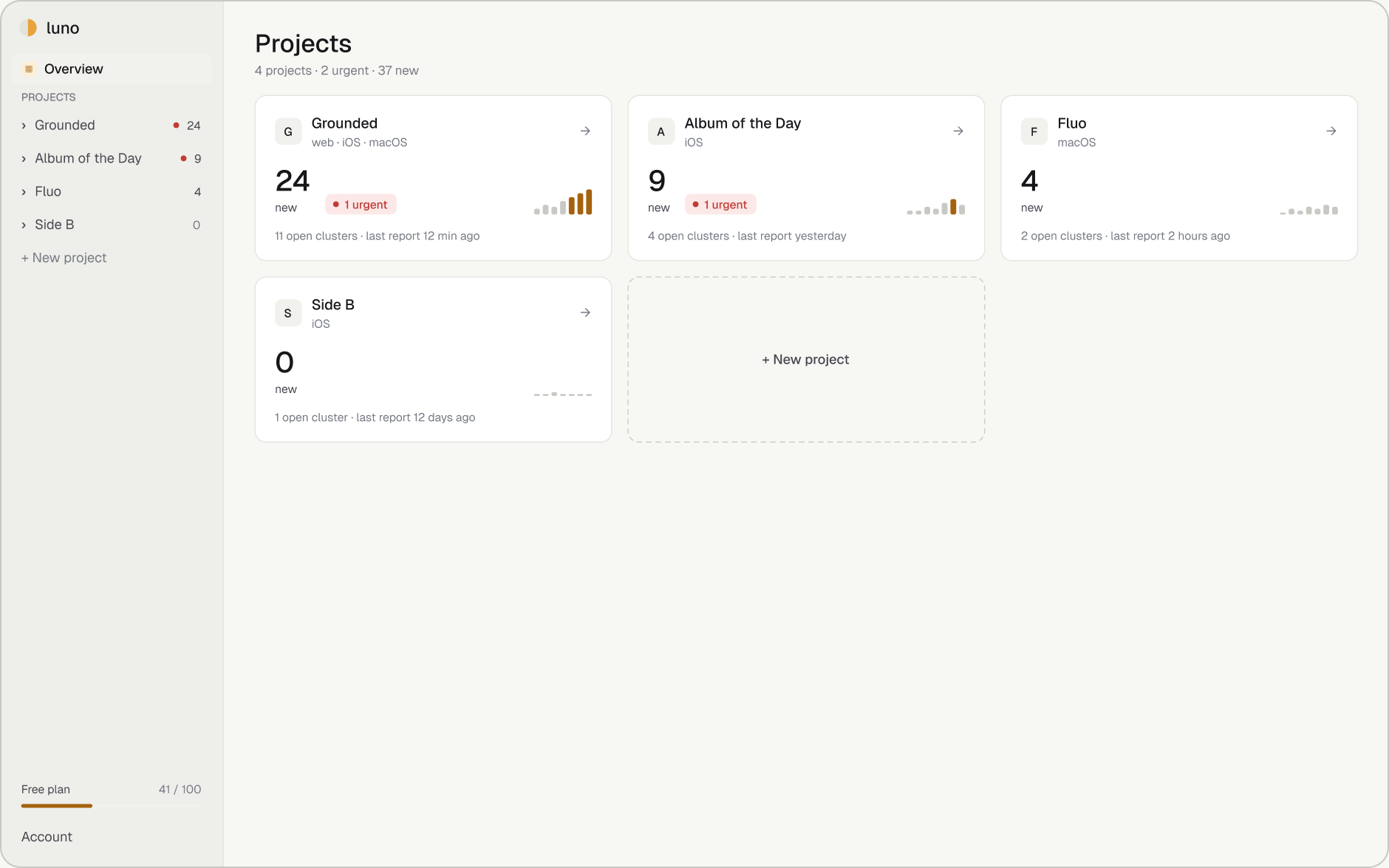The width and height of the screenshot is (1389, 868).
Task: Select Overview in the sidebar
Action: [x=112, y=69]
